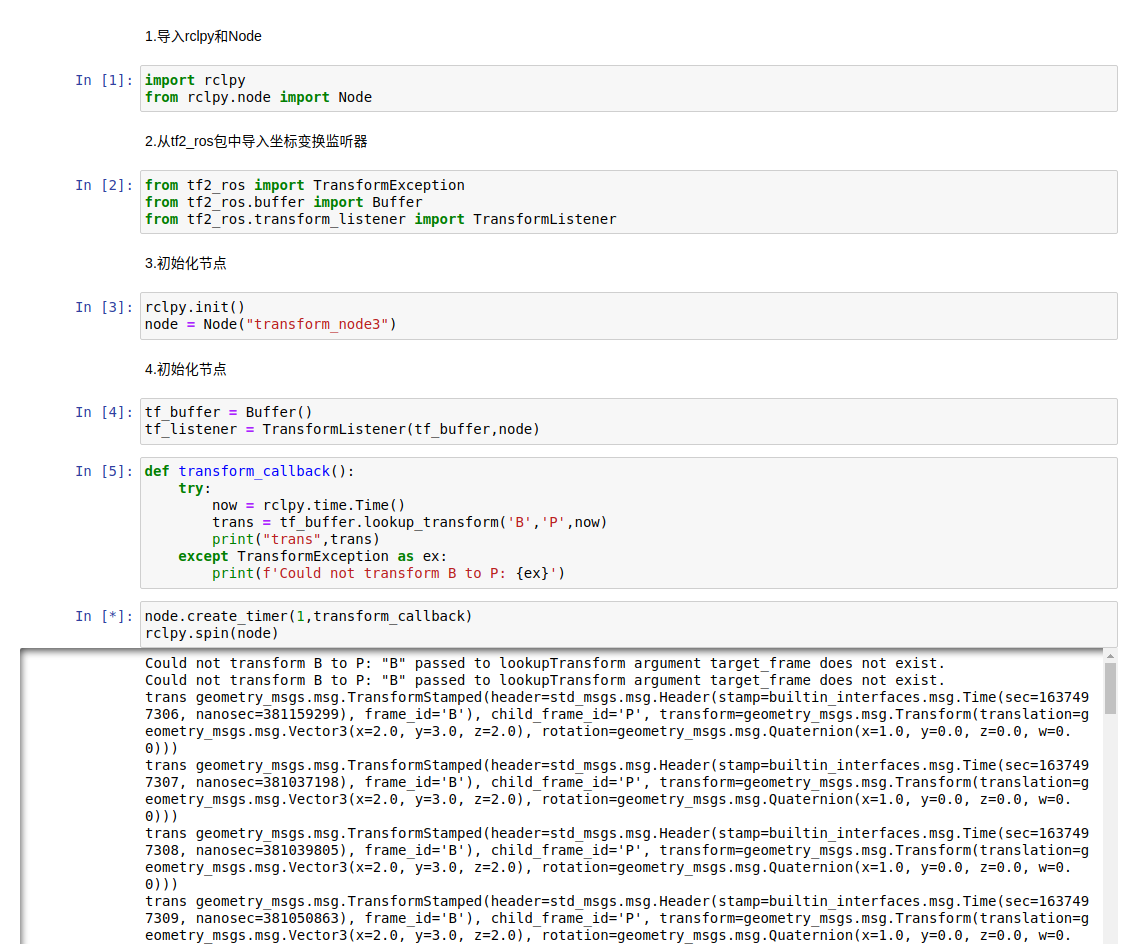Click the In [2] cell prompt
This screenshot has height=944, width=1138.
104,185
